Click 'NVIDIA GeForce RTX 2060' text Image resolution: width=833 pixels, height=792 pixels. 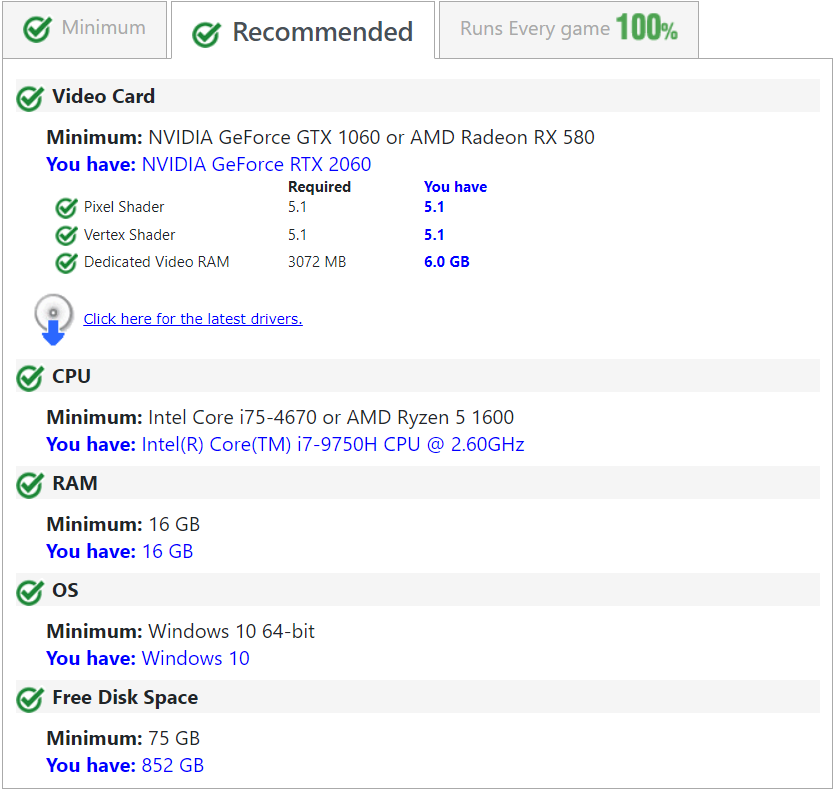coord(256,164)
